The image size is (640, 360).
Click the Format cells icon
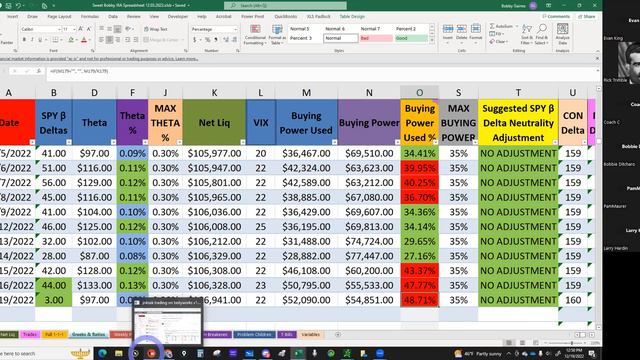476,33
